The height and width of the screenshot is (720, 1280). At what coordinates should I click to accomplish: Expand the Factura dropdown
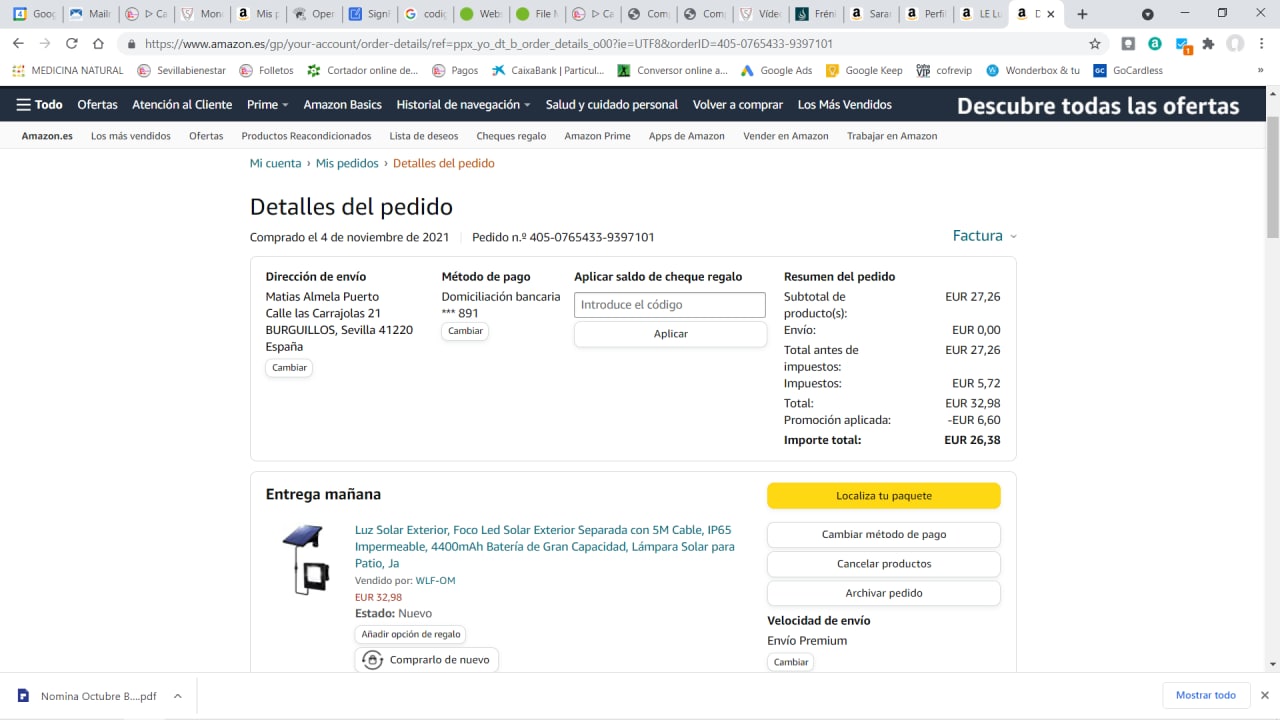984,236
